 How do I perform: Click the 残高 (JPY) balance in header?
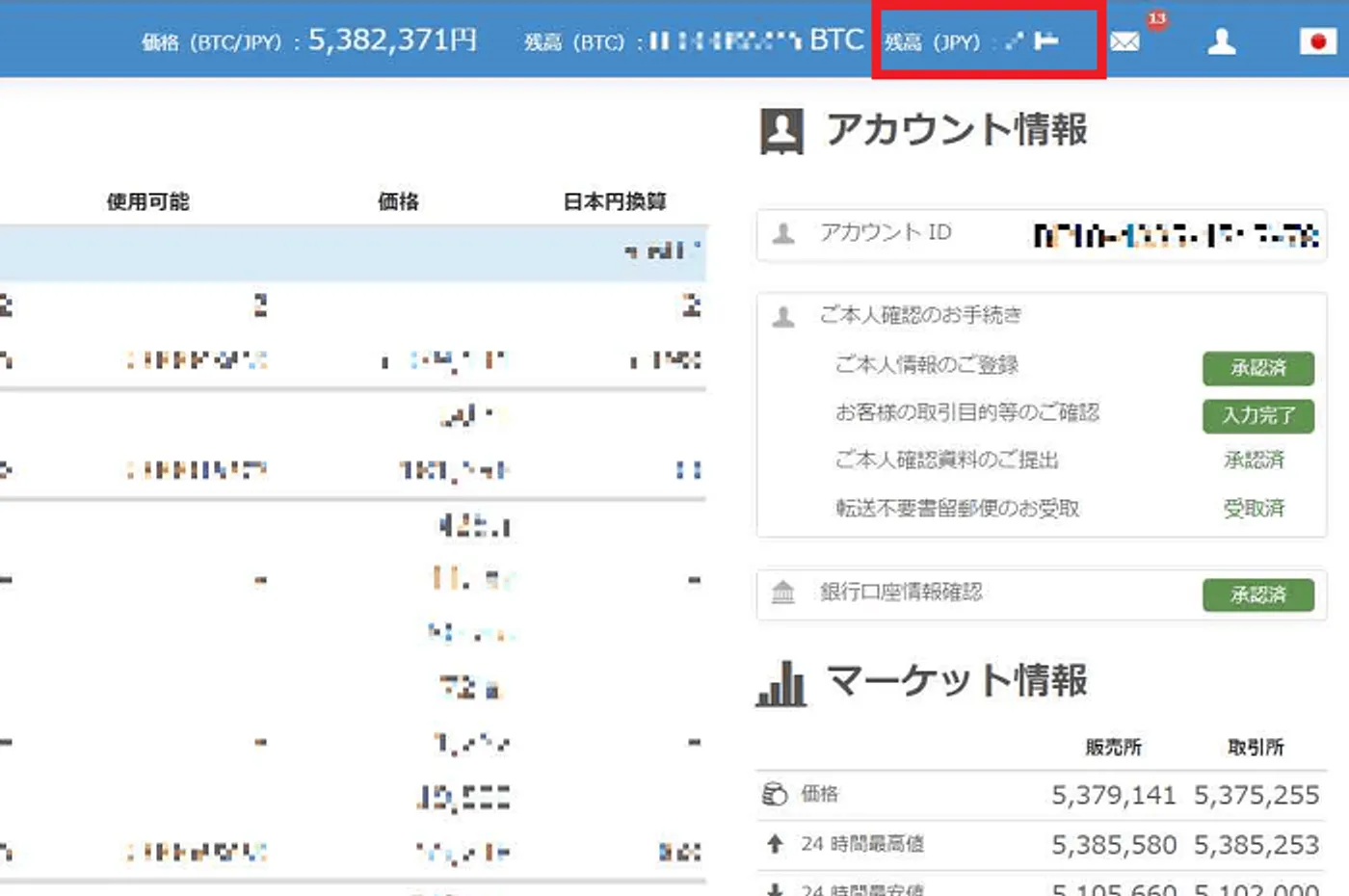pos(971,41)
